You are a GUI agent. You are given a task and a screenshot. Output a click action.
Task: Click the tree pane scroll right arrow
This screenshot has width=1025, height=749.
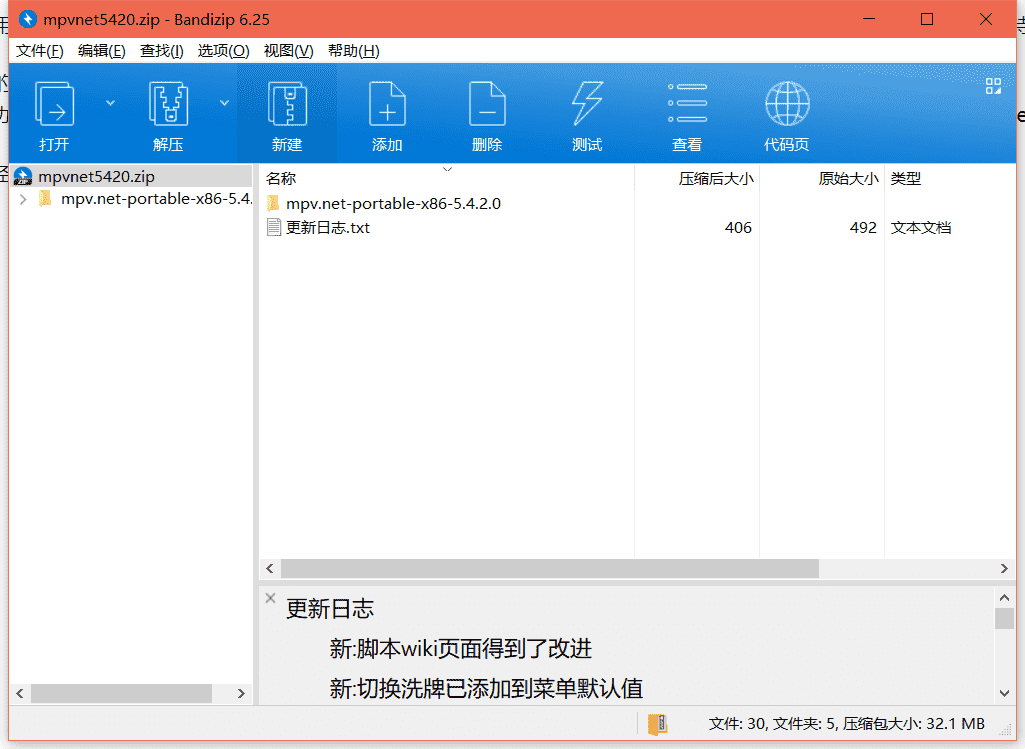tap(241, 693)
